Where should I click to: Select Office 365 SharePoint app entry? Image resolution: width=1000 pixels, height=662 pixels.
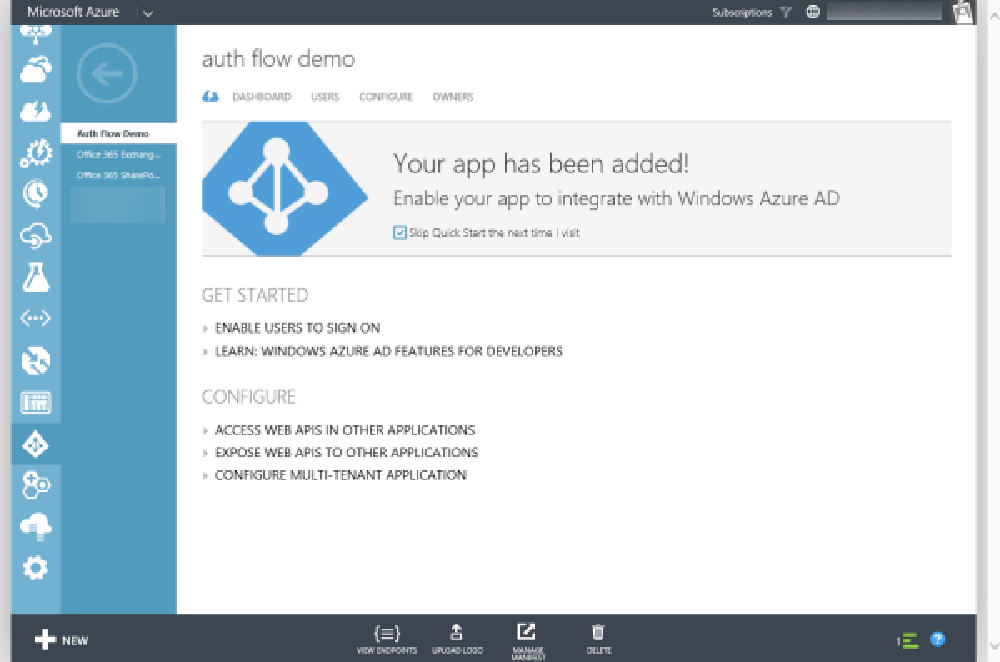119,175
